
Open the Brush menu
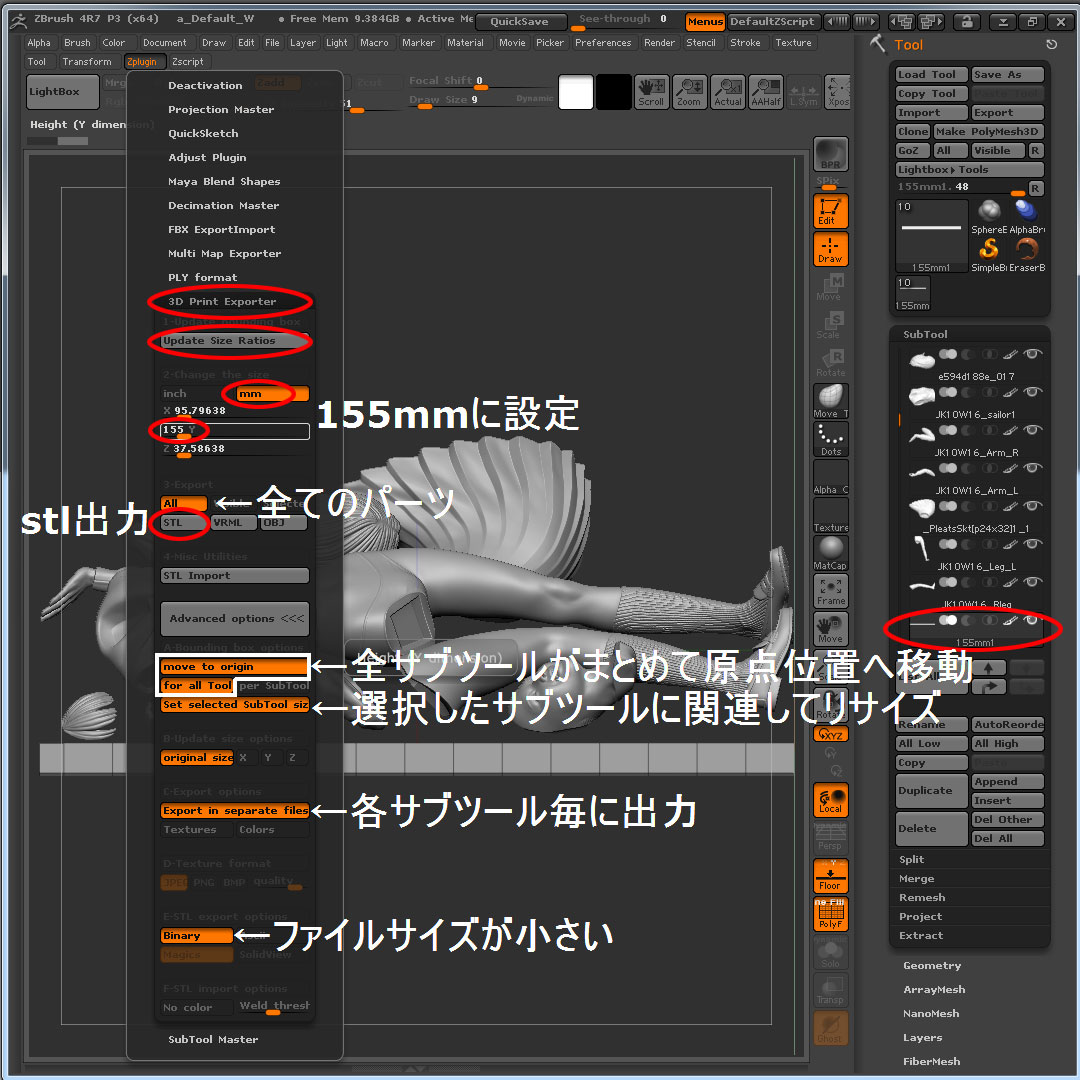pos(77,43)
